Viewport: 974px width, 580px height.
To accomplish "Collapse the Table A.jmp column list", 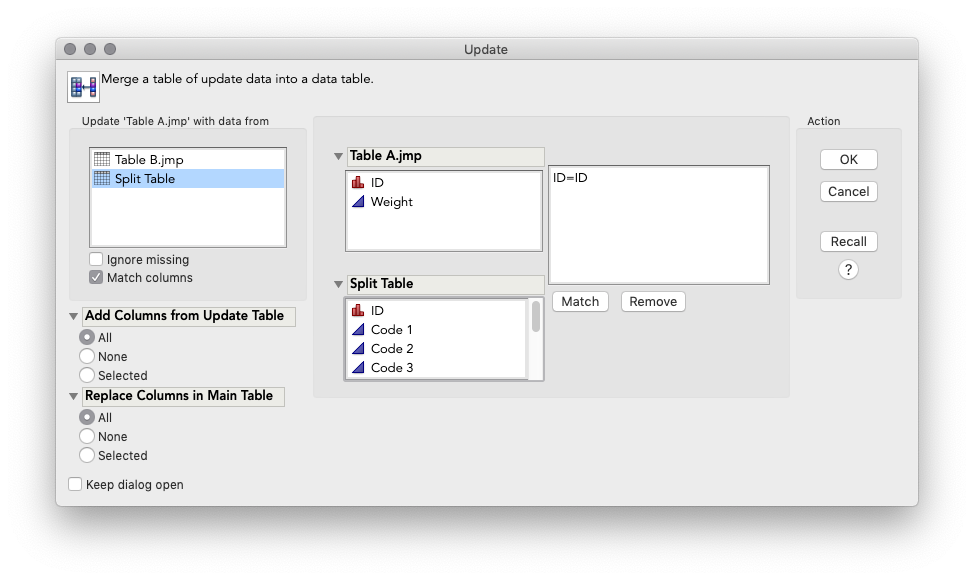I will pyautogui.click(x=339, y=156).
